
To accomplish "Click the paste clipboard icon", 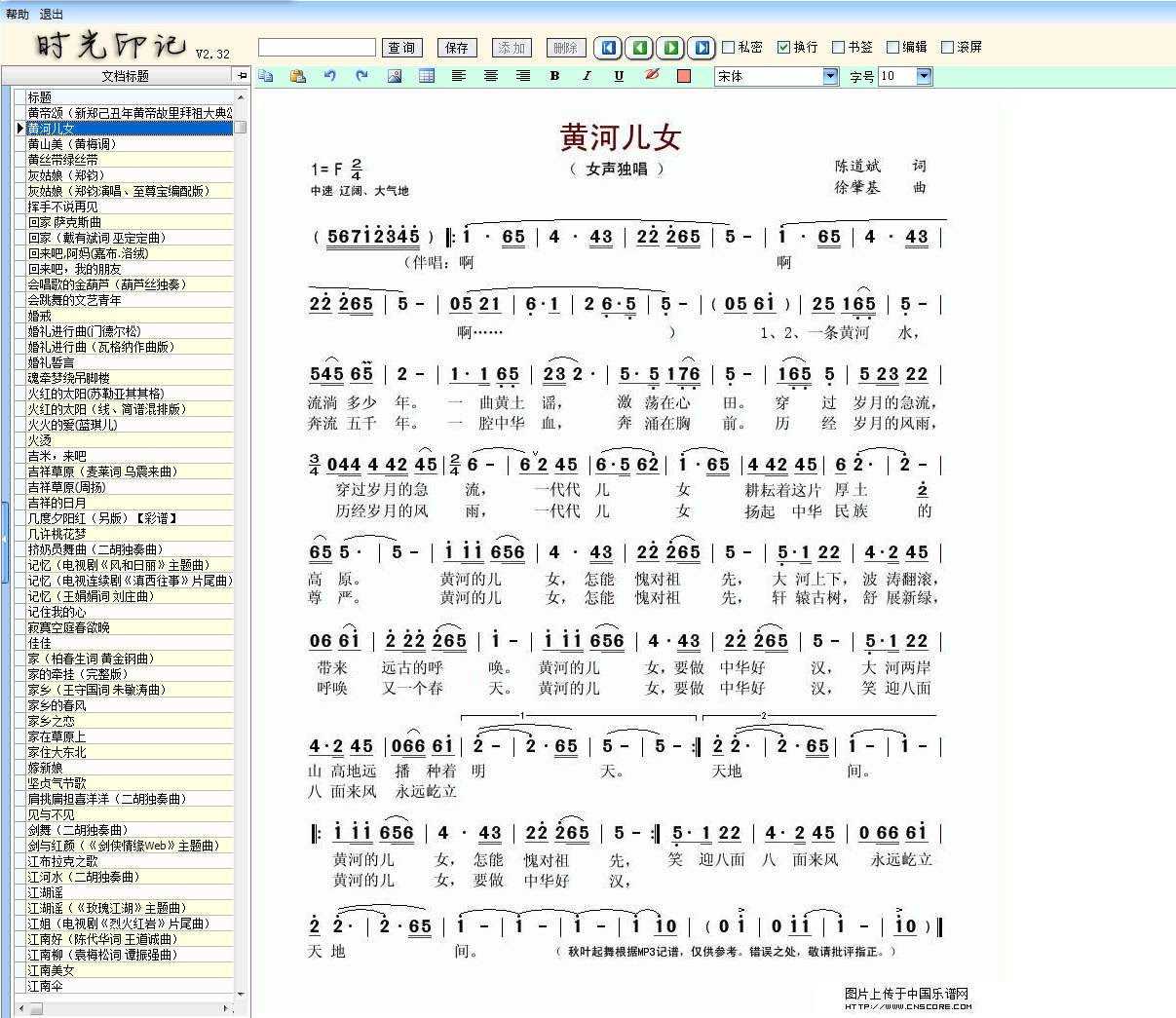I will 298,76.
